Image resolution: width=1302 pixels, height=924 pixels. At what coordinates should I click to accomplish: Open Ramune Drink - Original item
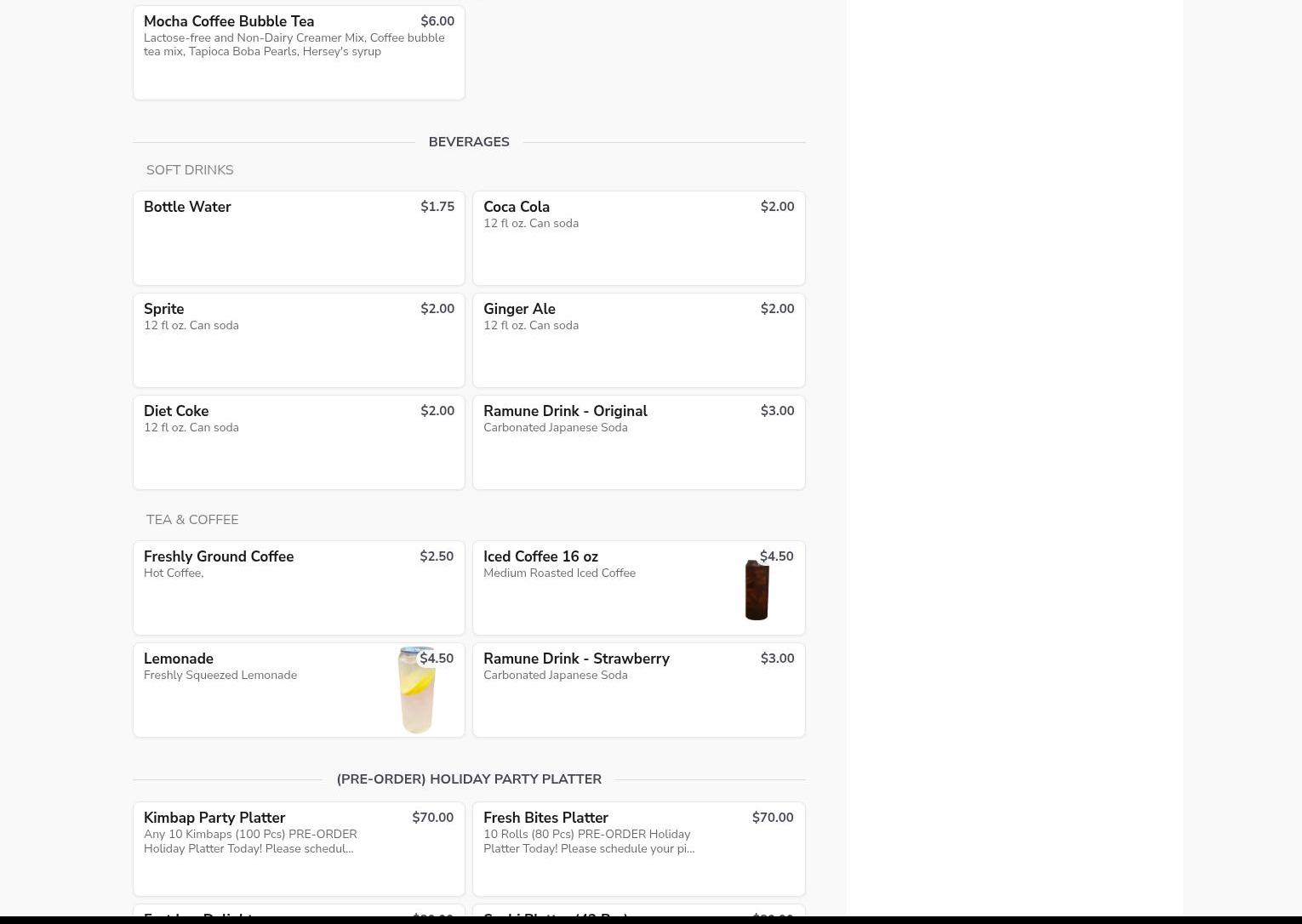(639, 442)
